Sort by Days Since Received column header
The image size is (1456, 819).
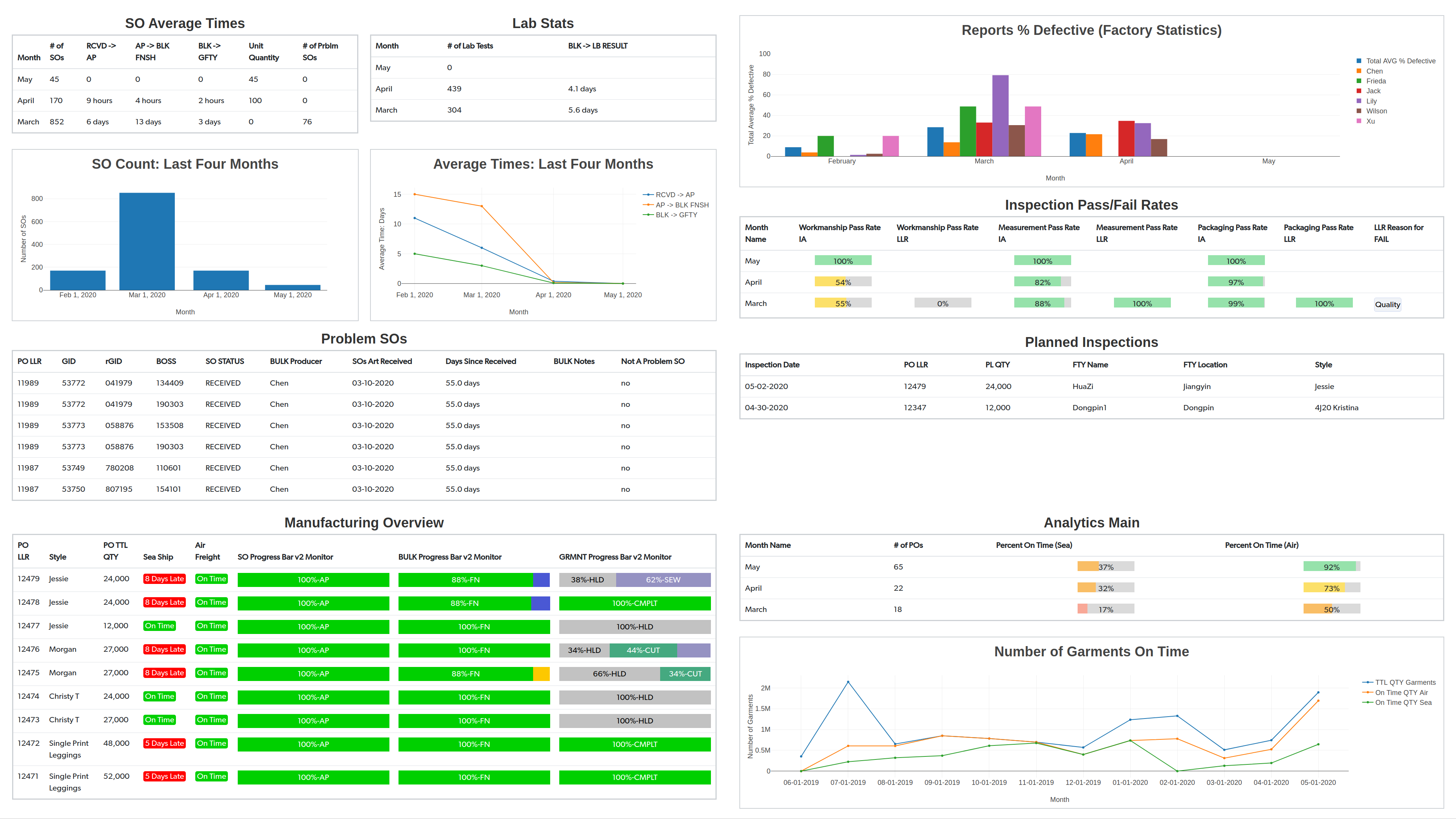click(480, 361)
